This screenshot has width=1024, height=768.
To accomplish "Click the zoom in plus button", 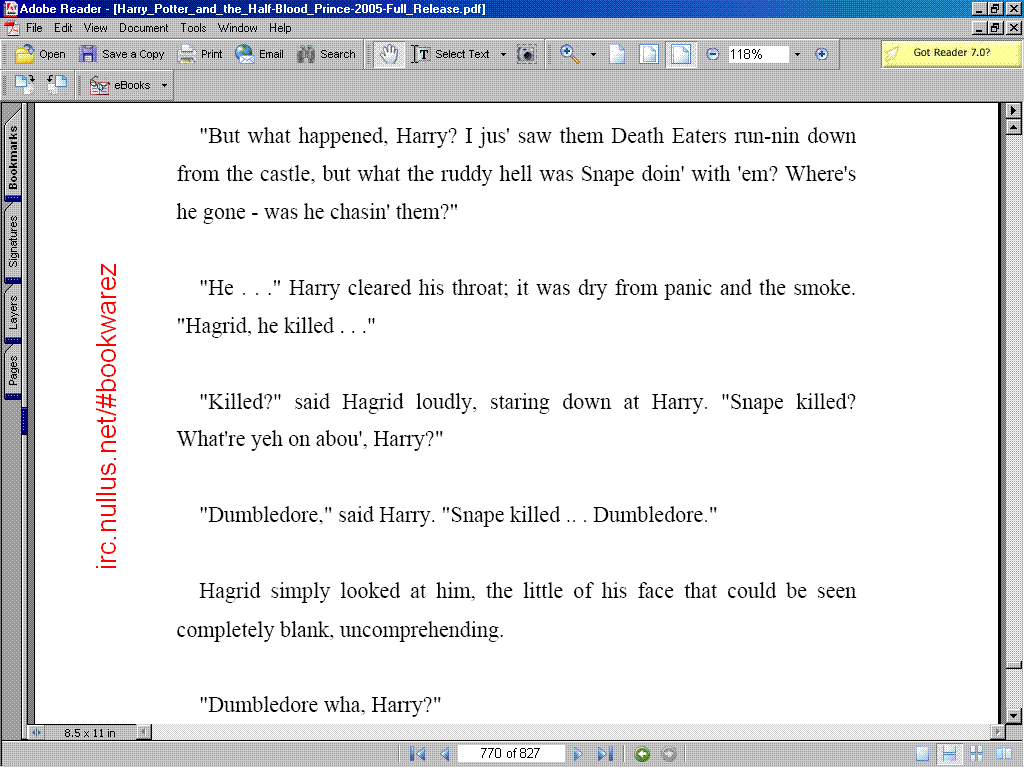I will tap(822, 54).
